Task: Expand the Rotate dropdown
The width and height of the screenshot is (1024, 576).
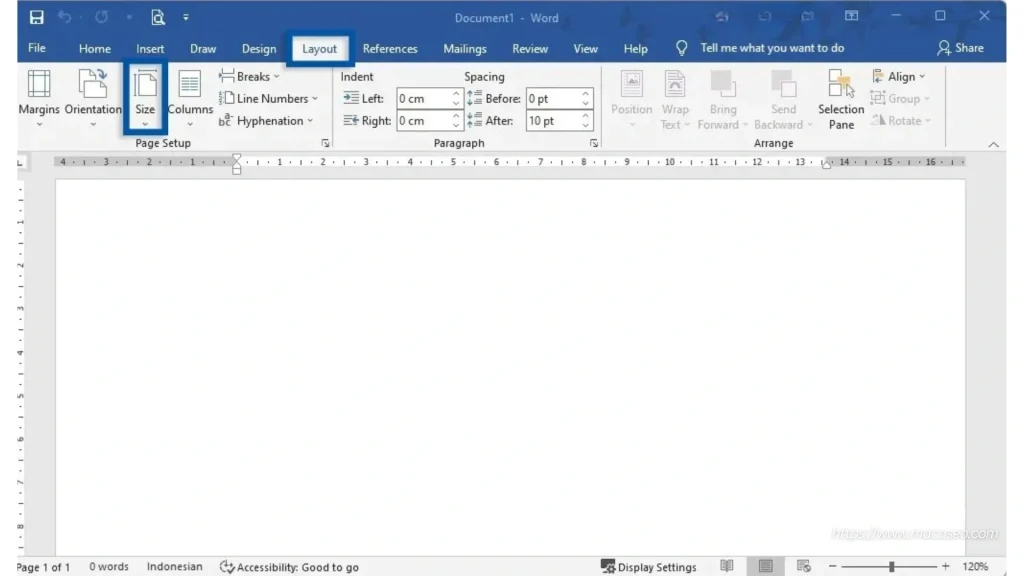Action: 901,121
